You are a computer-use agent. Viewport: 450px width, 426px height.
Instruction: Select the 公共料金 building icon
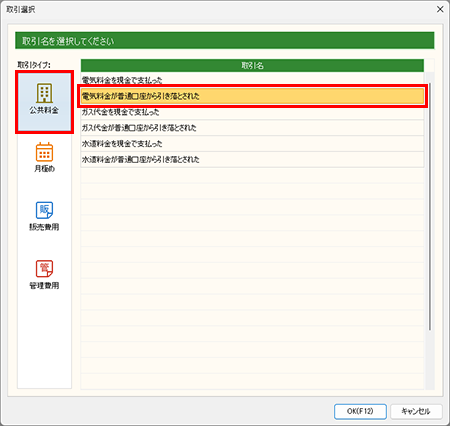click(x=44, y=93)
